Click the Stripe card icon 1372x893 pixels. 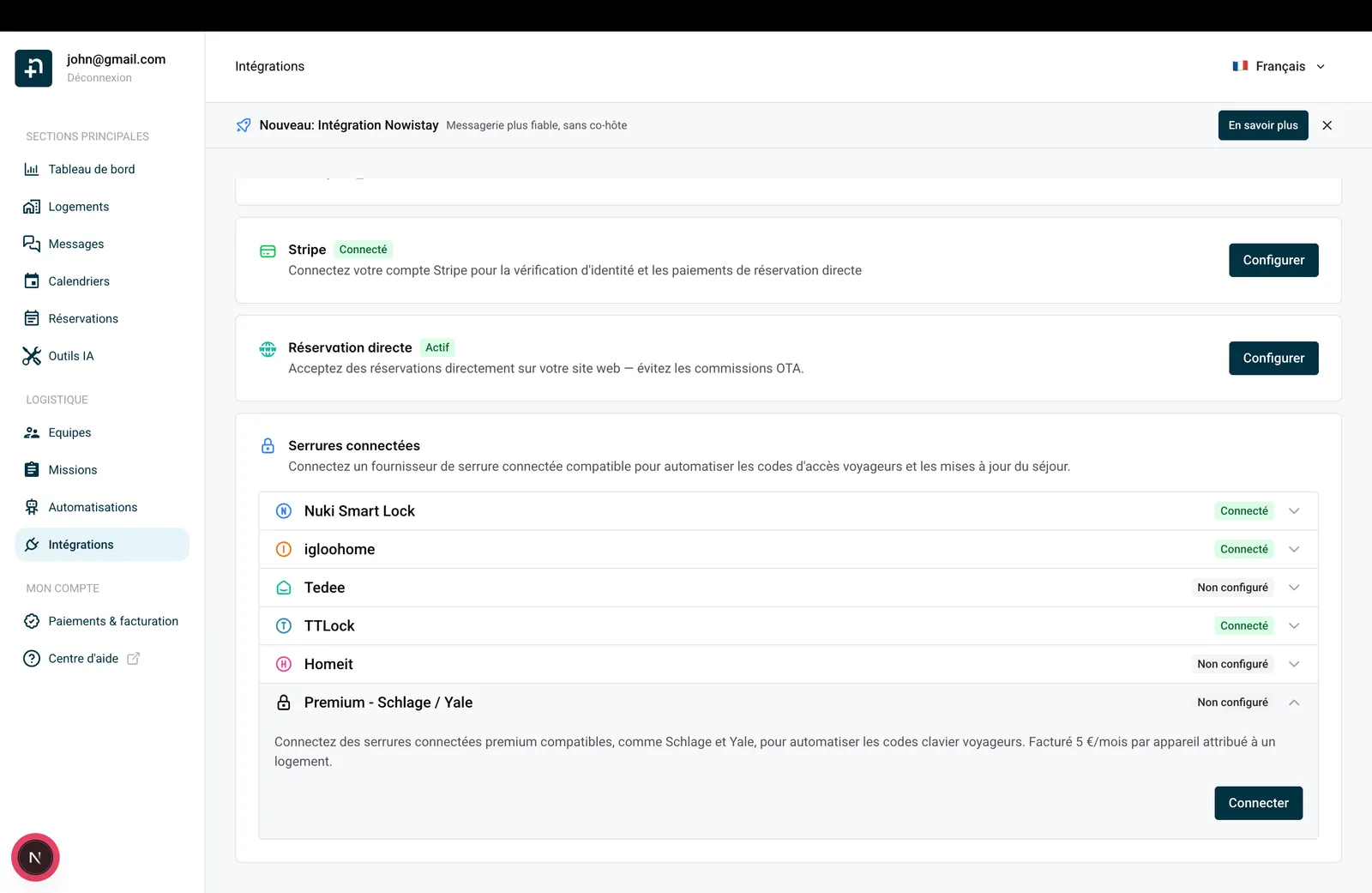pos(268,251)
